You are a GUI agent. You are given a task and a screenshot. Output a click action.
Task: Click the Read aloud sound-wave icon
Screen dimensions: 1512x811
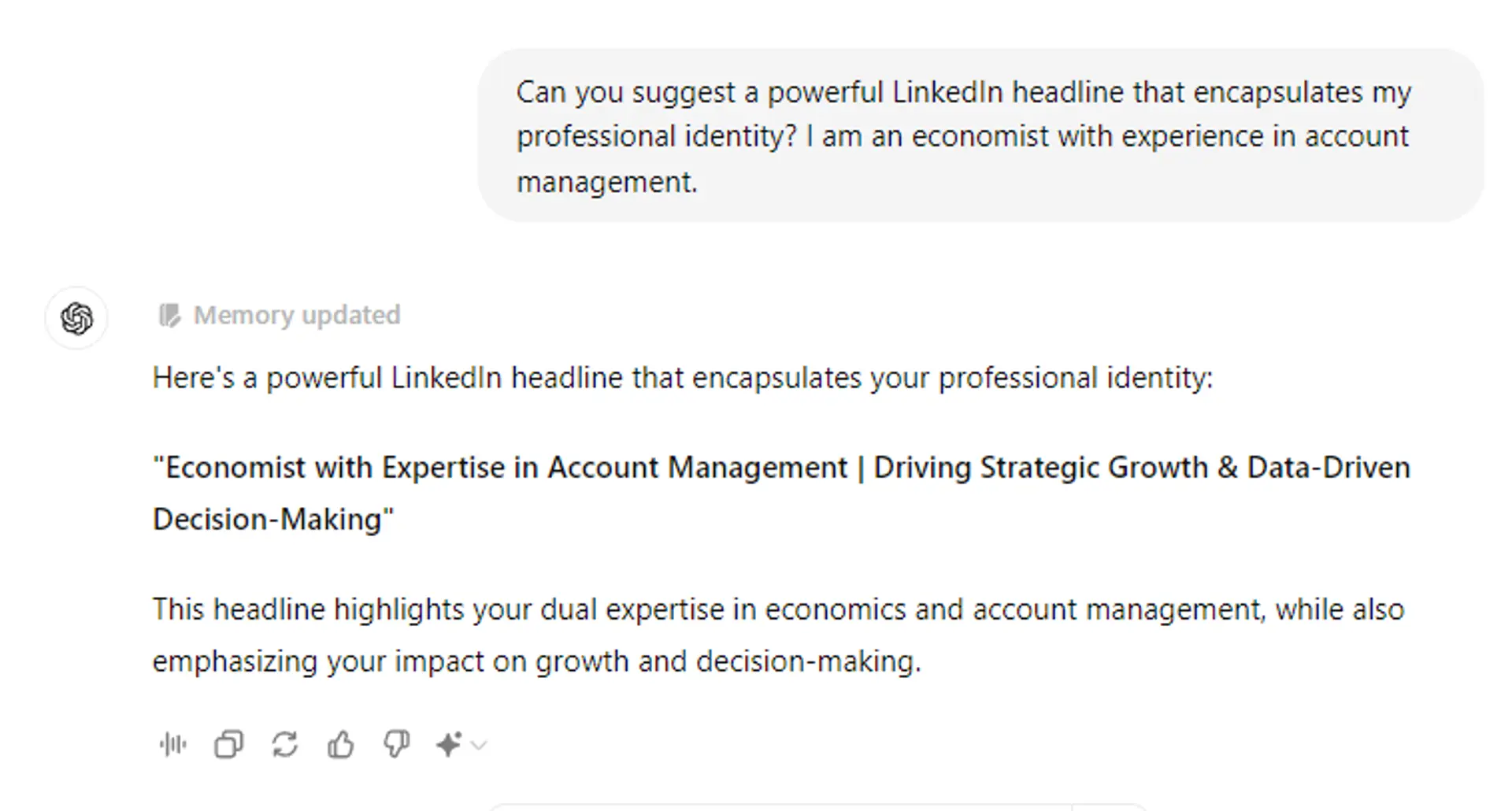[172, 744]
